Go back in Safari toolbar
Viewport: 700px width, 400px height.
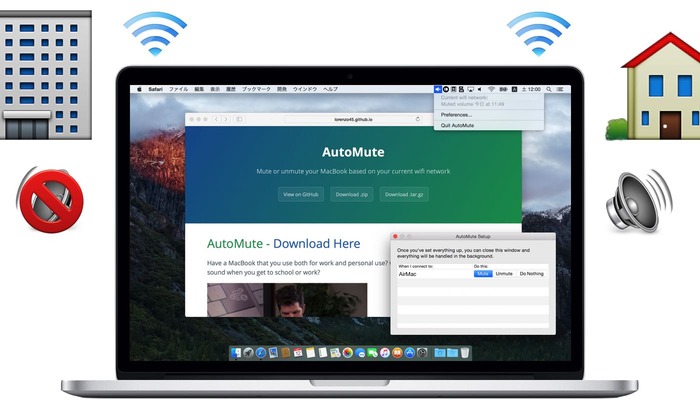[217, 119]
